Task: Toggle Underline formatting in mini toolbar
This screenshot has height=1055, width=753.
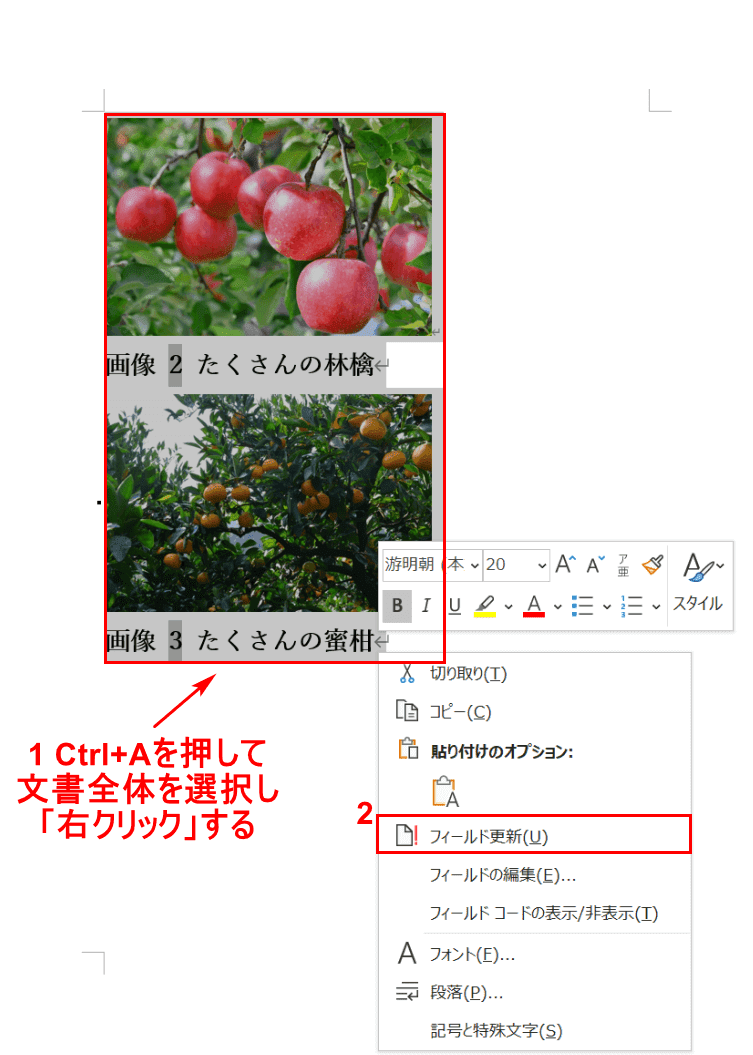Action: tap(455, 605)
